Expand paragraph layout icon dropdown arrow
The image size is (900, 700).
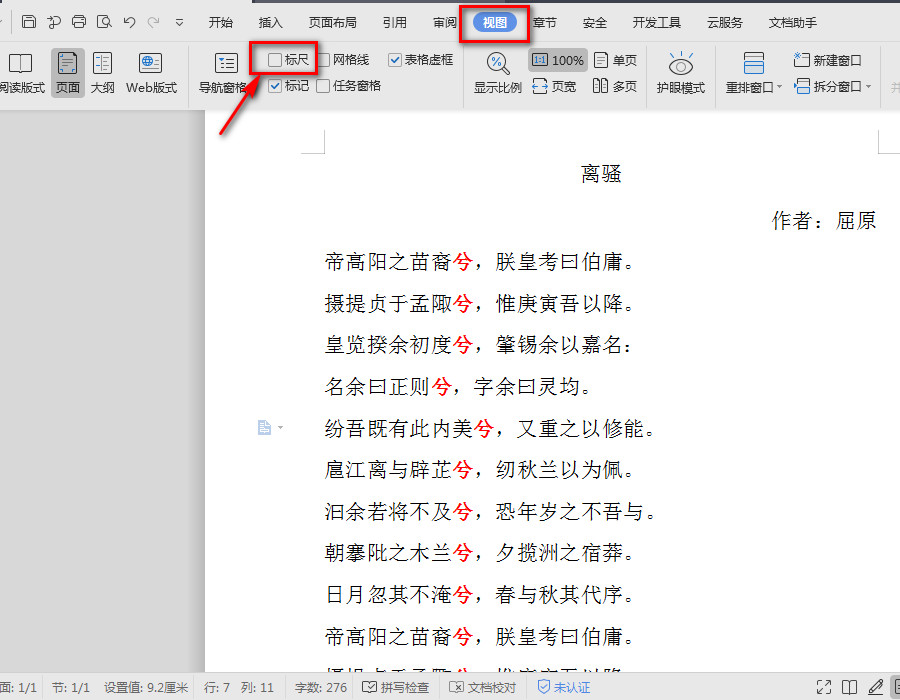pyautogui.click(x=280, y=427)
